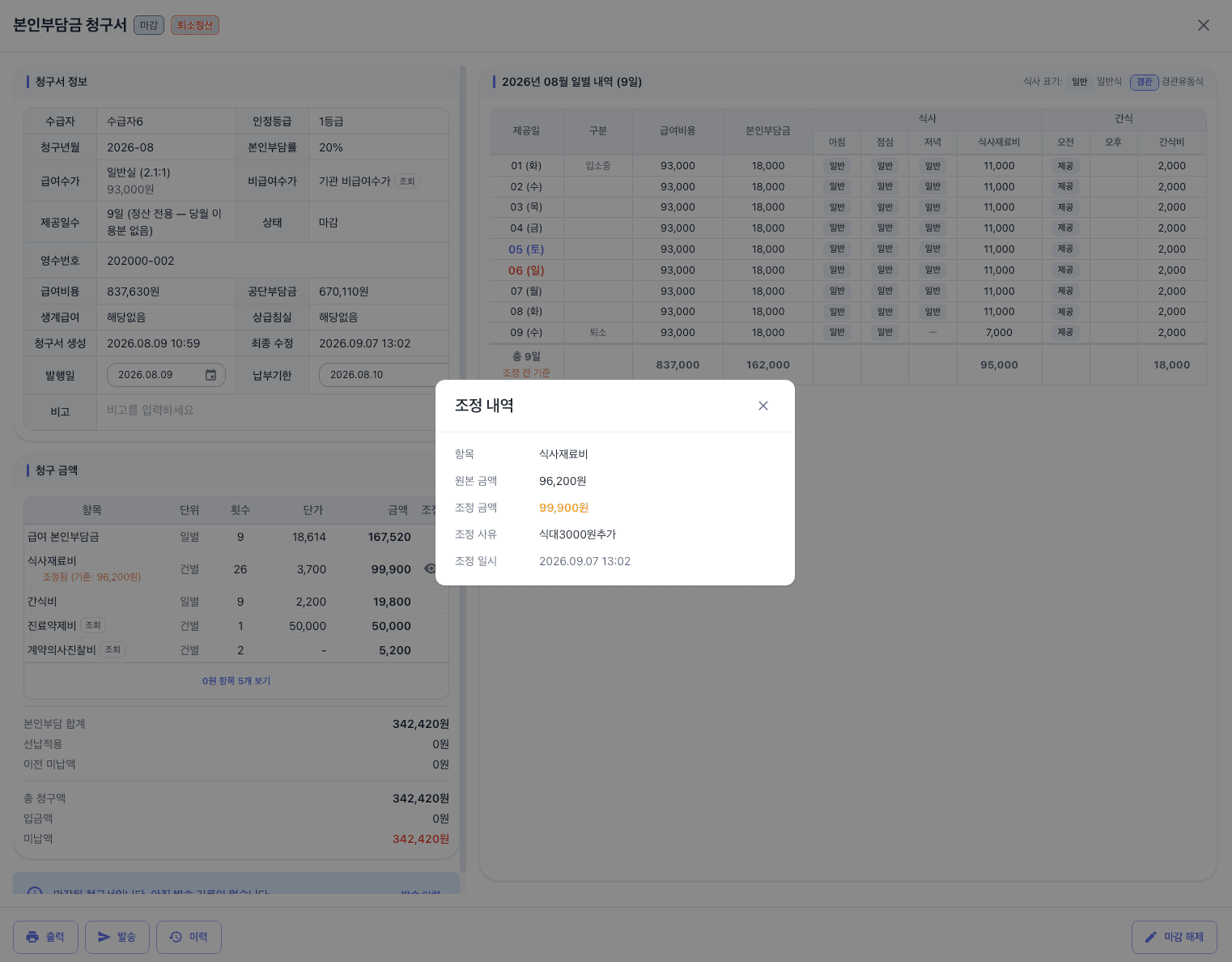Click the 7,000 식사재료비 cell
1232x962 pixels.
coord(999,333)
